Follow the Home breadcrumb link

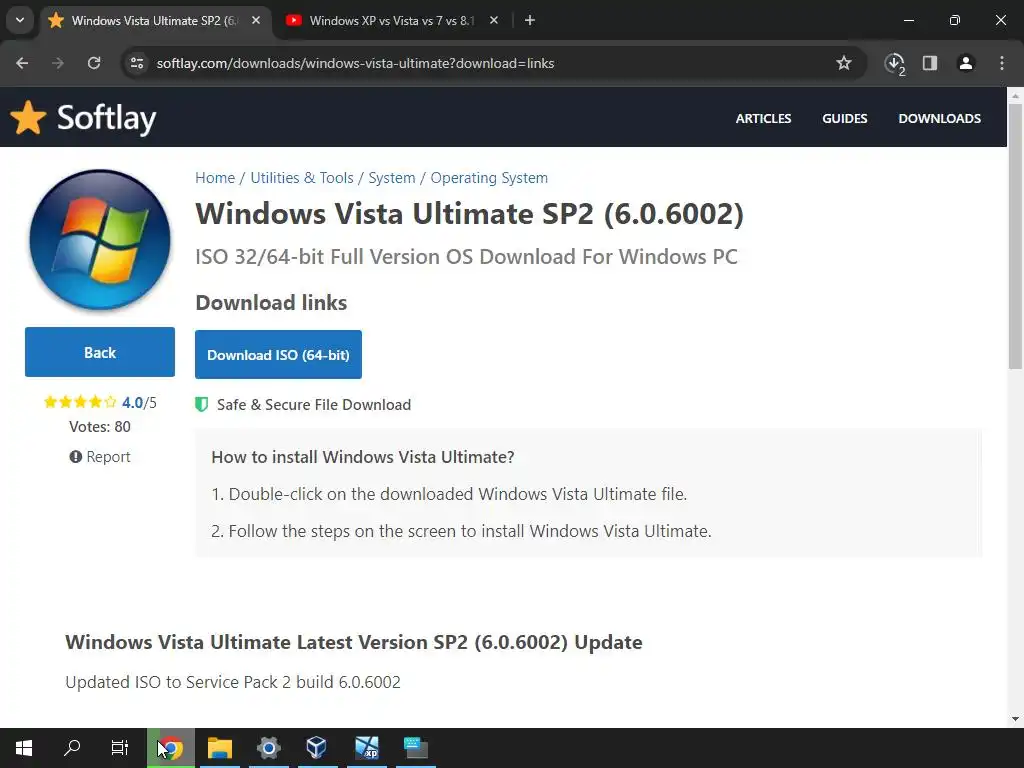coord(215,178)
